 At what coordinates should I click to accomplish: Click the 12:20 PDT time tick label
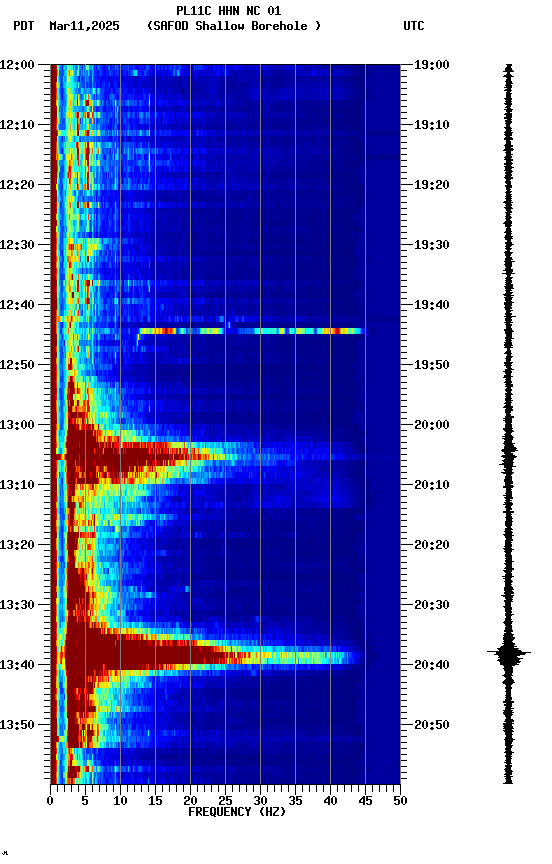pos(17,185)
